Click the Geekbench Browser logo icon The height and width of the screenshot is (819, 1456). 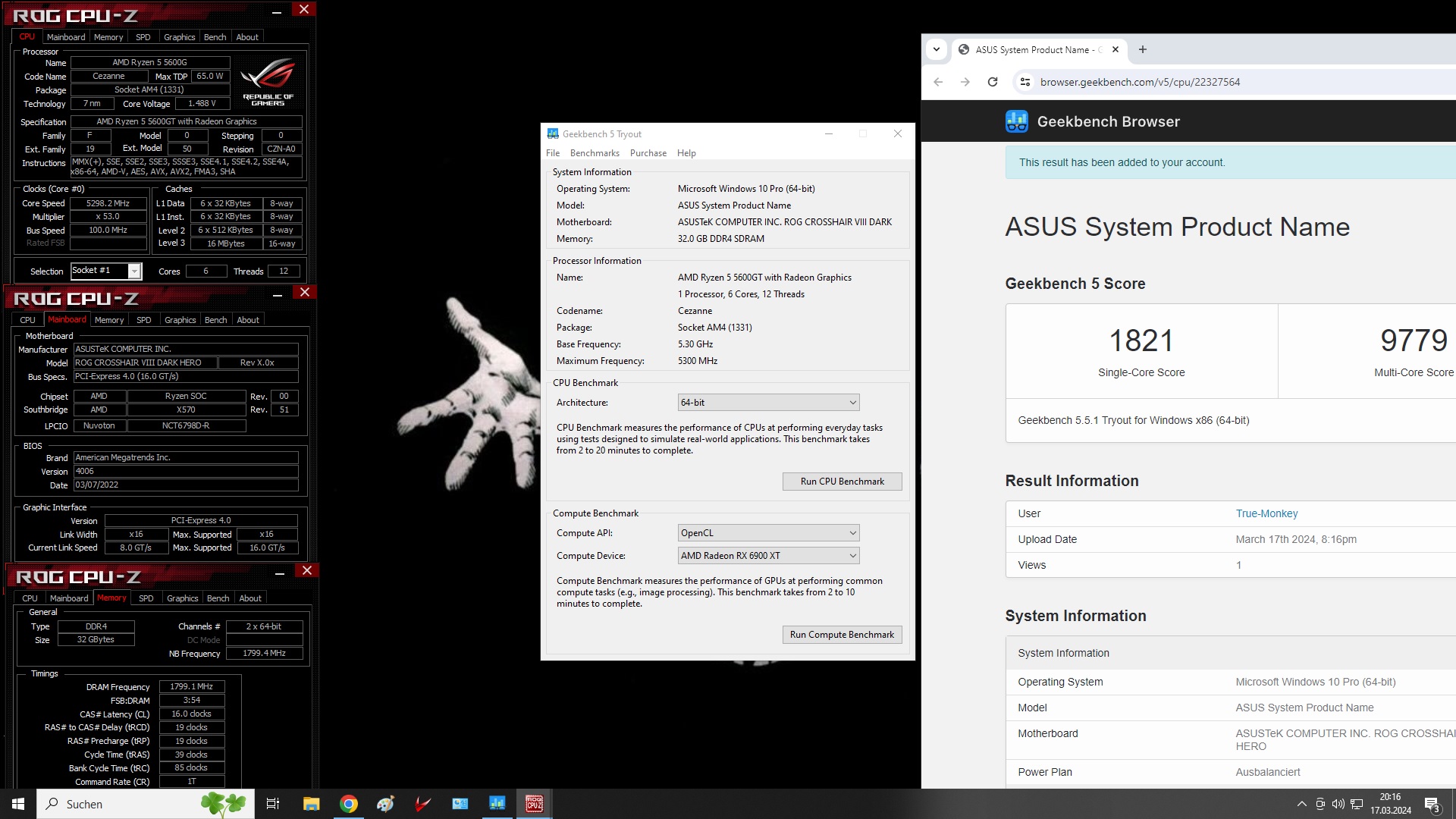[1017, 121]
